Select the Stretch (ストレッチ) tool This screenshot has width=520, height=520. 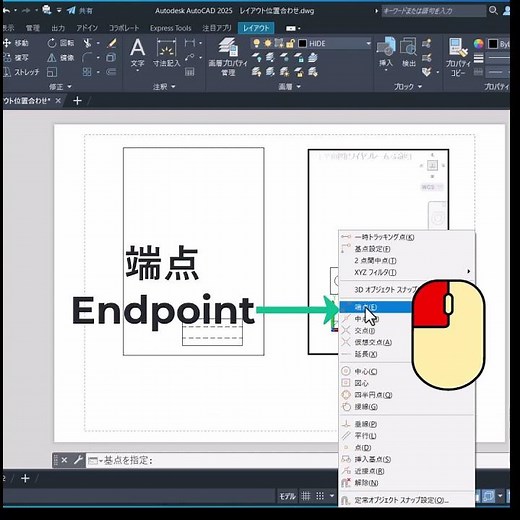21,72
